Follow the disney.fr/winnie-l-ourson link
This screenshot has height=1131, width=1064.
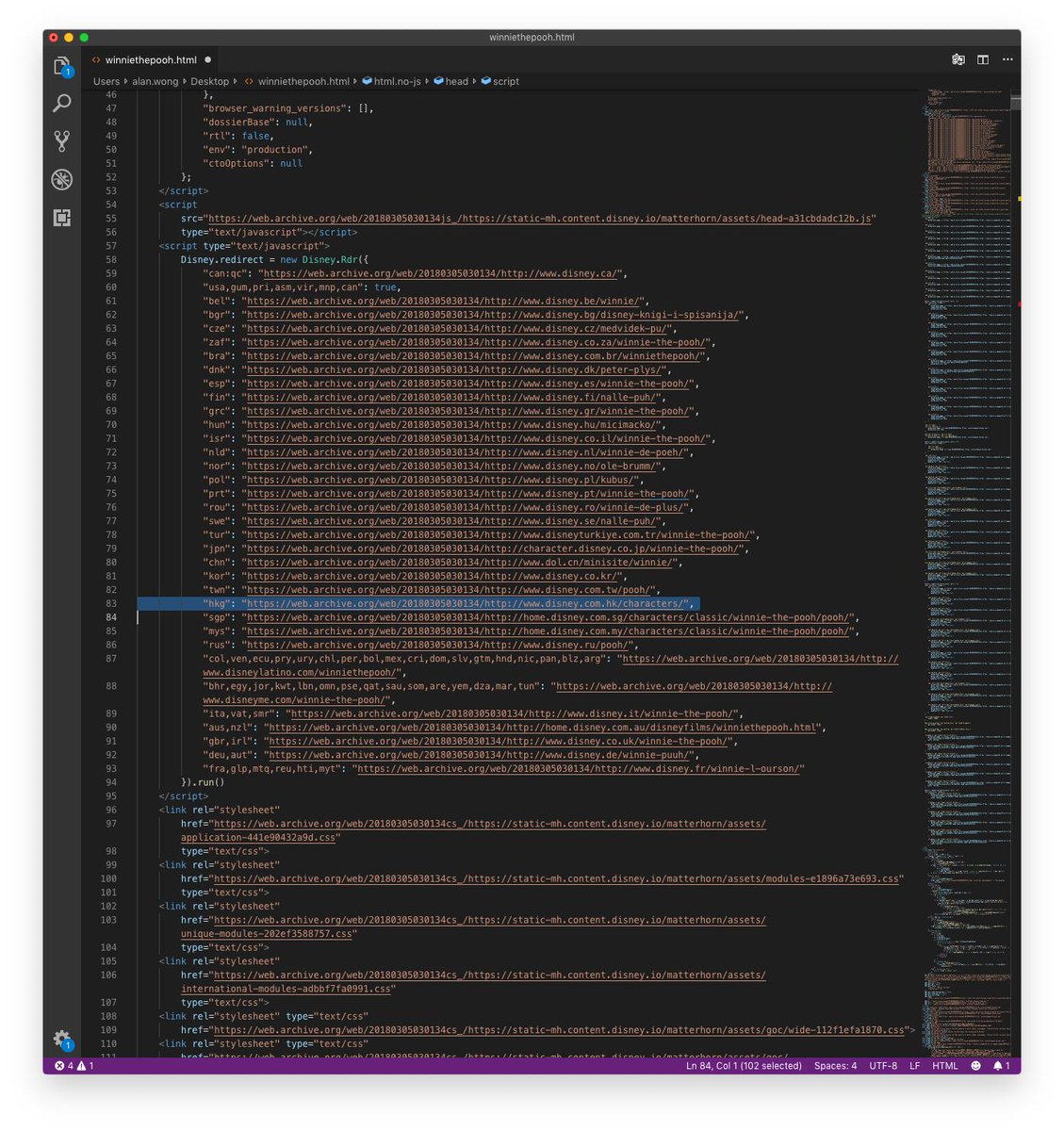(580, 769)
